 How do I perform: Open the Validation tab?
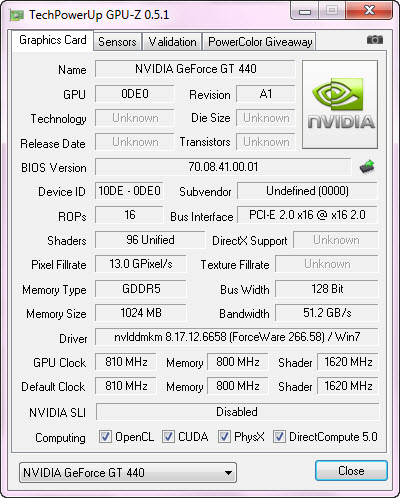coord(172,42)
